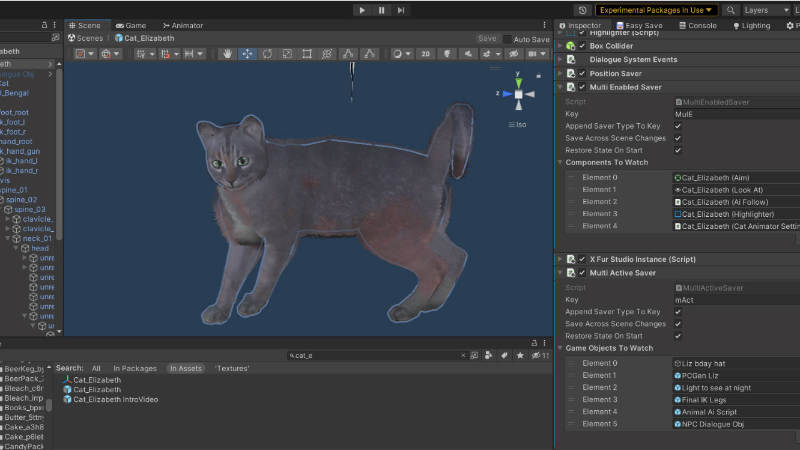This screenshot has width=800, height=450.
Task: Select head node in hierarchy
Action: (x=40, y=248)
